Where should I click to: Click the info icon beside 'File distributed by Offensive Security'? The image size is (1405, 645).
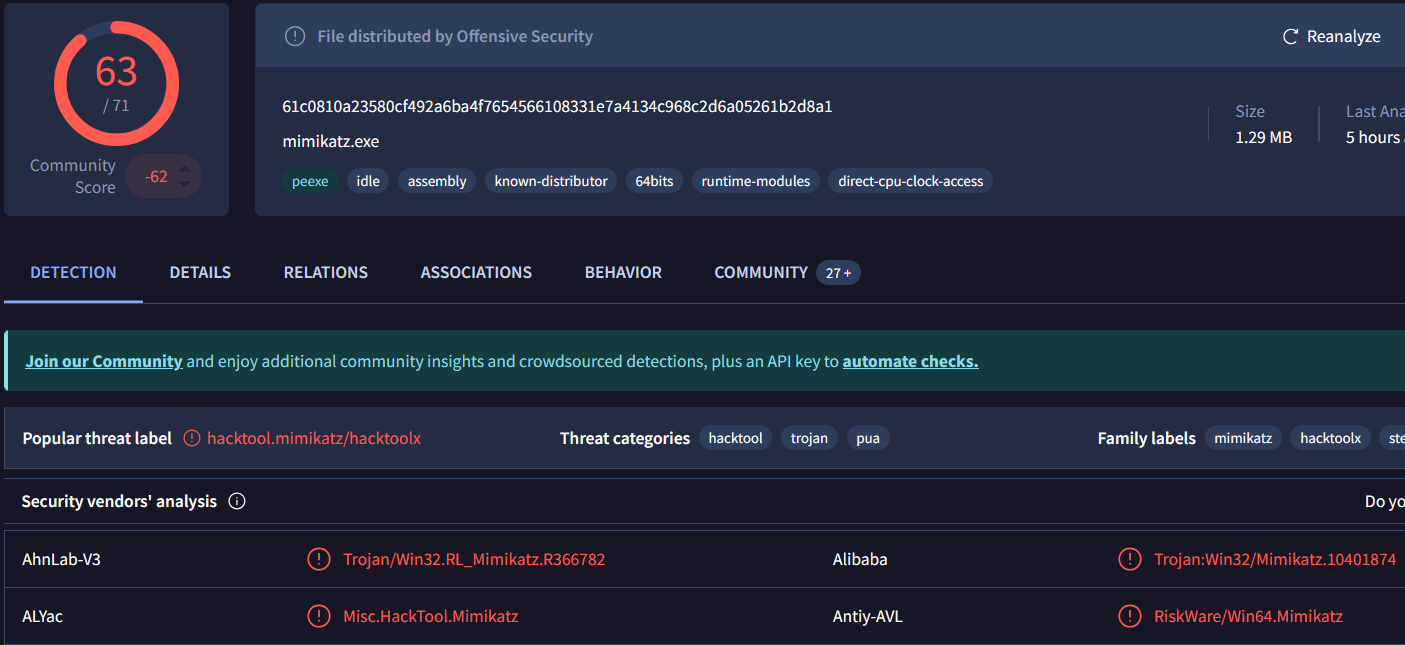pos(295,36)
